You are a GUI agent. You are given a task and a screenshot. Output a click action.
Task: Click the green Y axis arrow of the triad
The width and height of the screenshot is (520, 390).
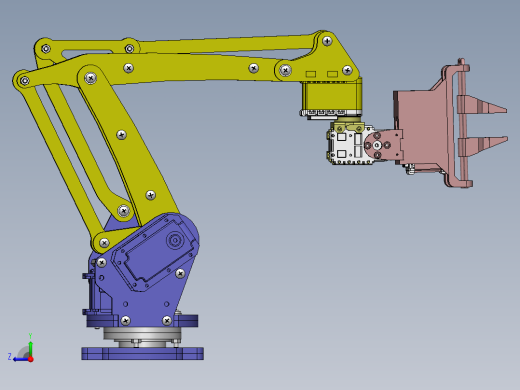pyautogui.click(x=30, y=348)
